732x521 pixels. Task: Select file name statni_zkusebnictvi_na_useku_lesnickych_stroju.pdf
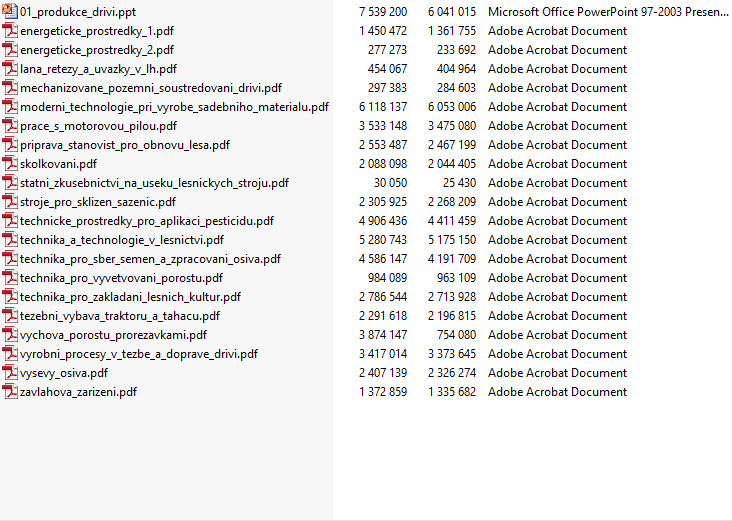(x=155, y=183)
